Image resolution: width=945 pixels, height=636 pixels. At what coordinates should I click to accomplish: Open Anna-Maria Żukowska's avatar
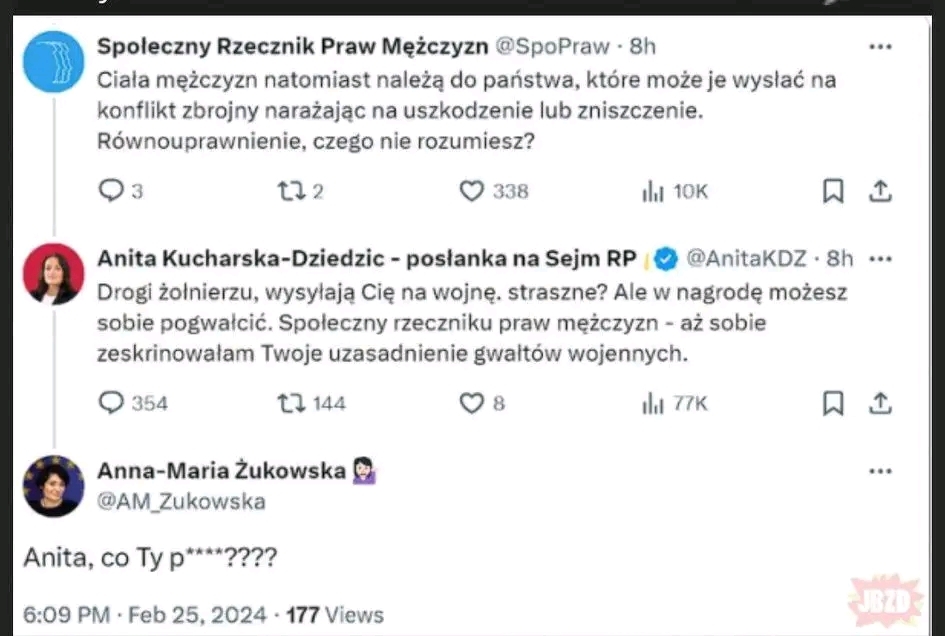[x=53, y=486]
